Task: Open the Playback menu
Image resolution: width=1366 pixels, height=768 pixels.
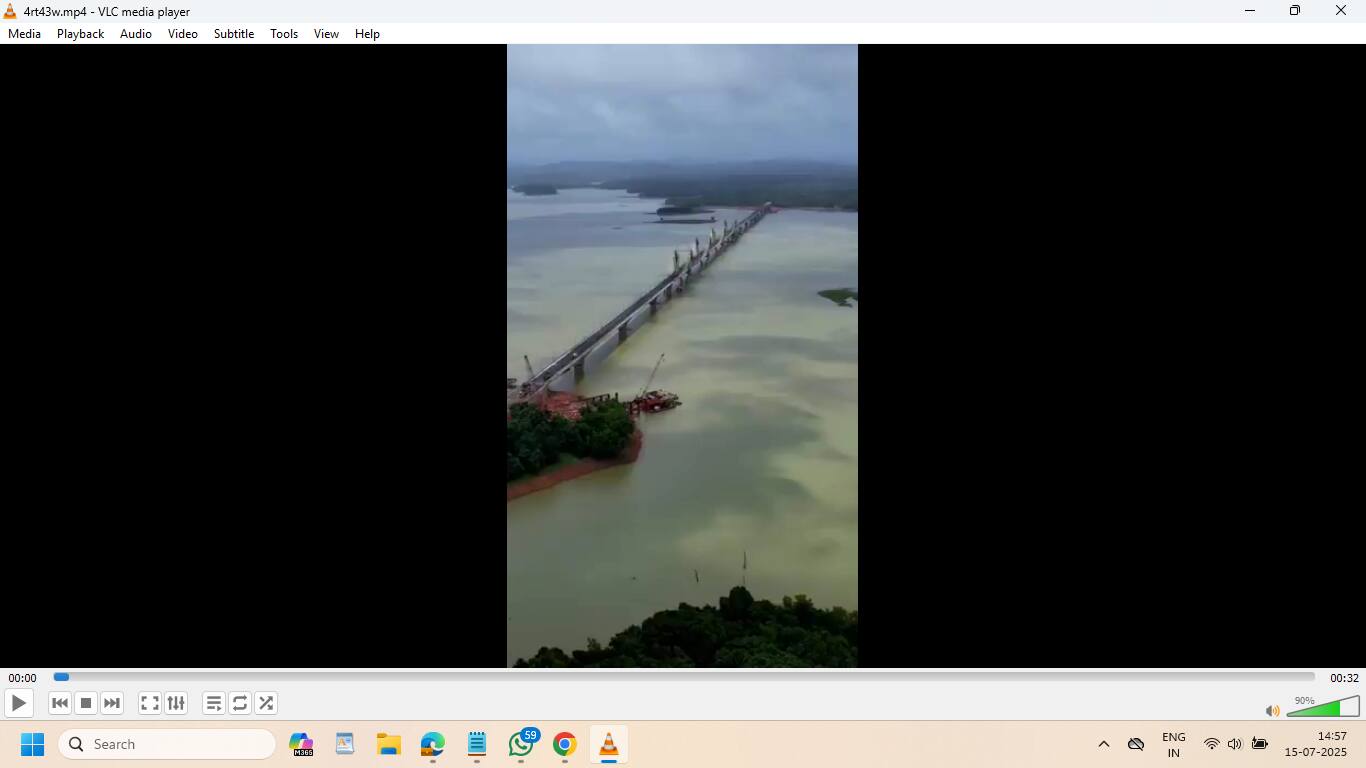Action: pyautogui.click(x=80, y=34)
